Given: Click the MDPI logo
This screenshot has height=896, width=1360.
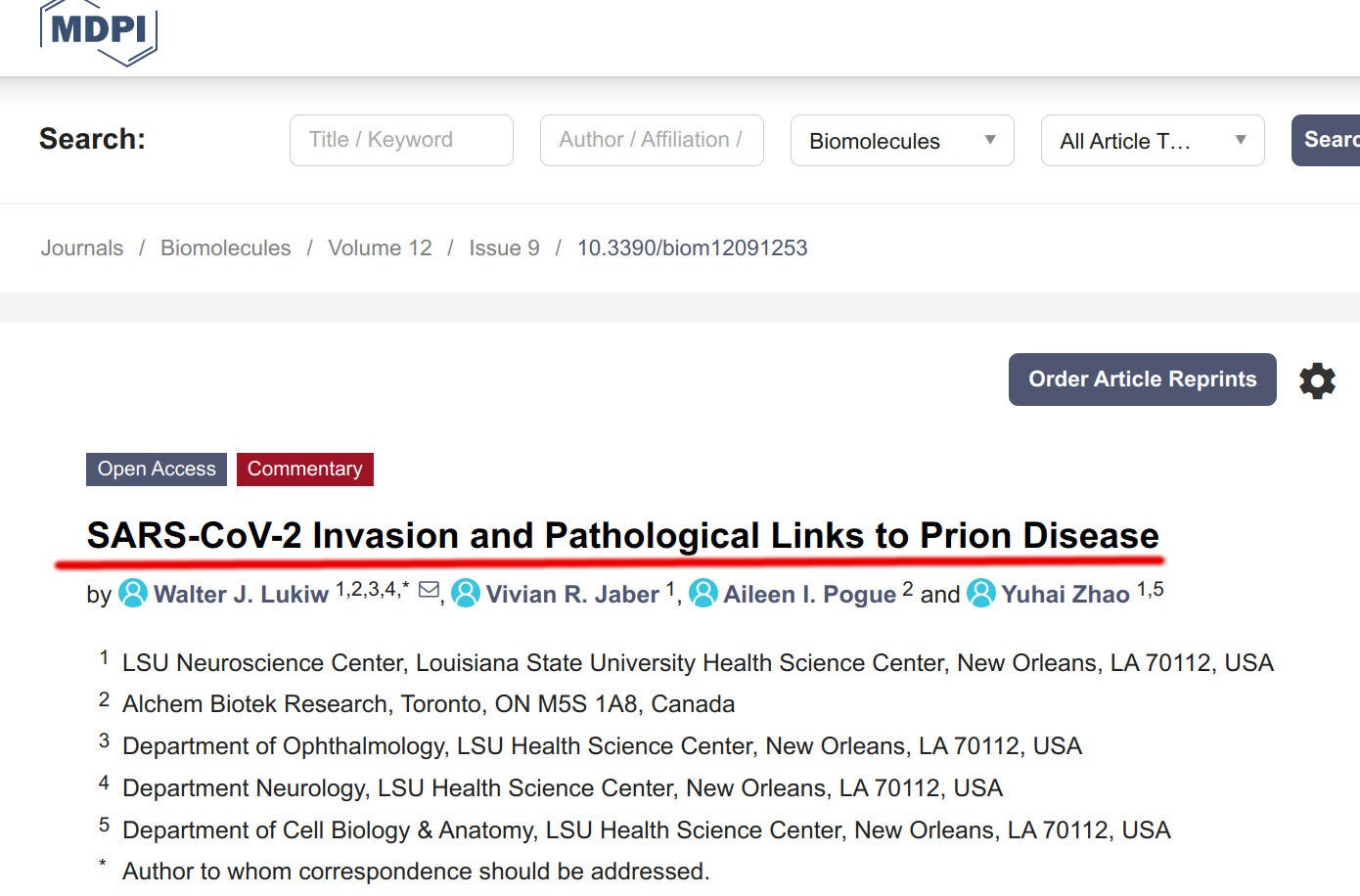Looking at the screenshot, I should tap(98, 31).
